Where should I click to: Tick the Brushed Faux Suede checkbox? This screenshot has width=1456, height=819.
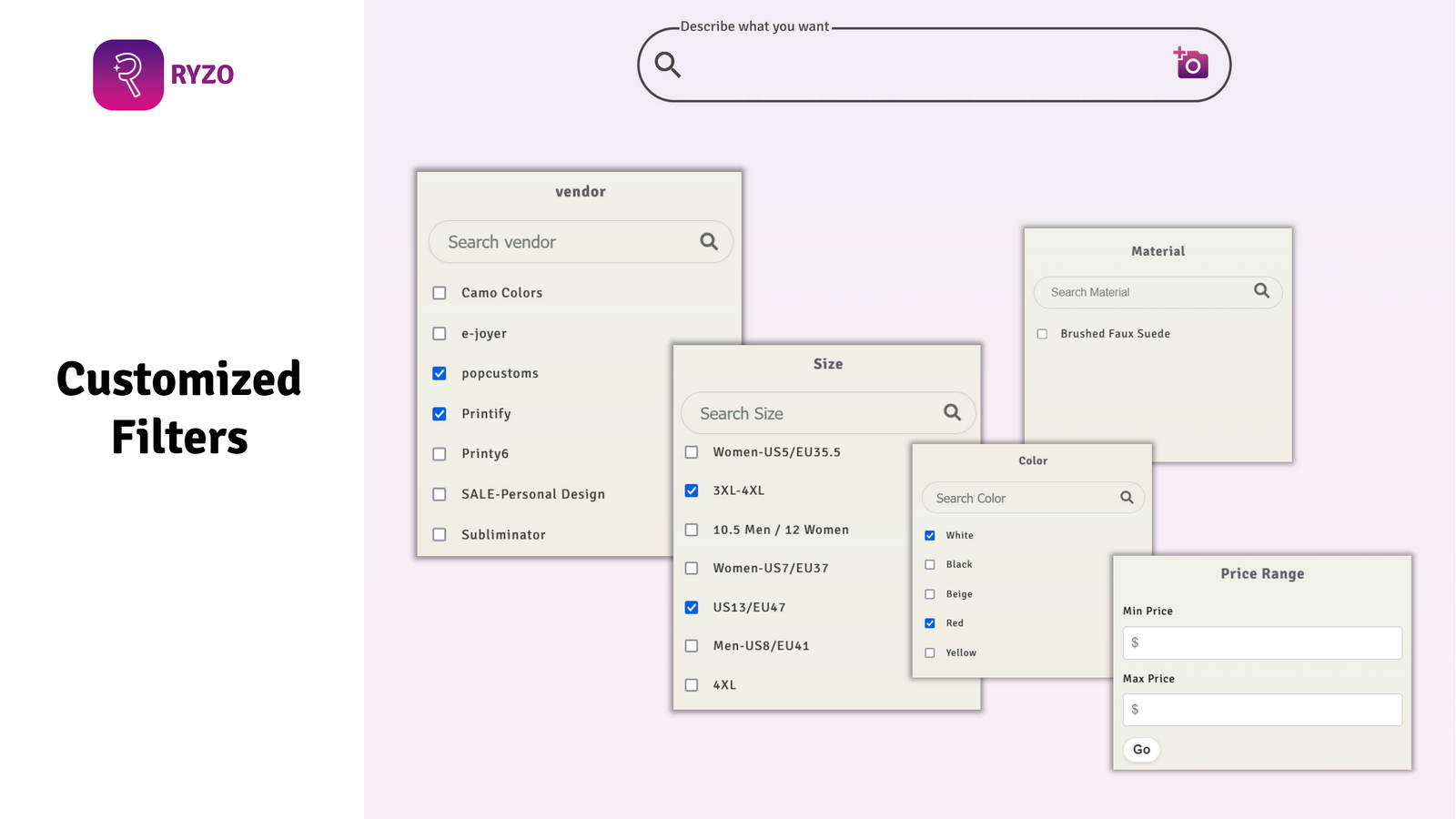1042,334
